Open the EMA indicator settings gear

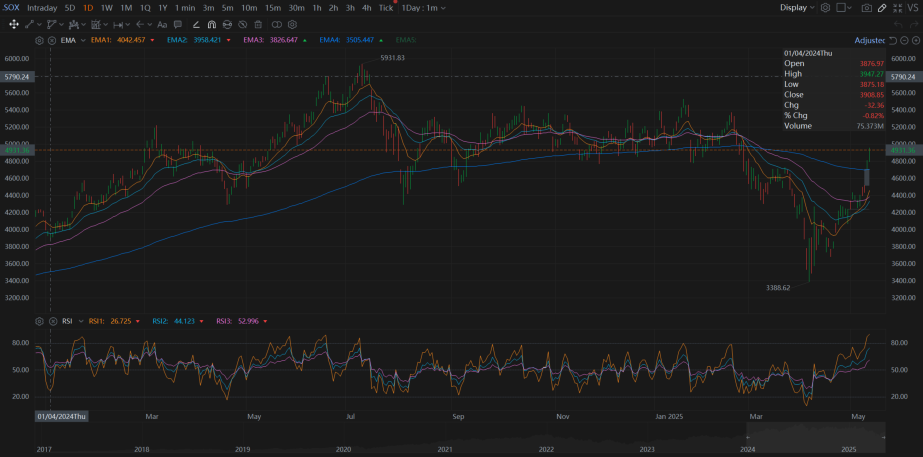tap(39, 40)
